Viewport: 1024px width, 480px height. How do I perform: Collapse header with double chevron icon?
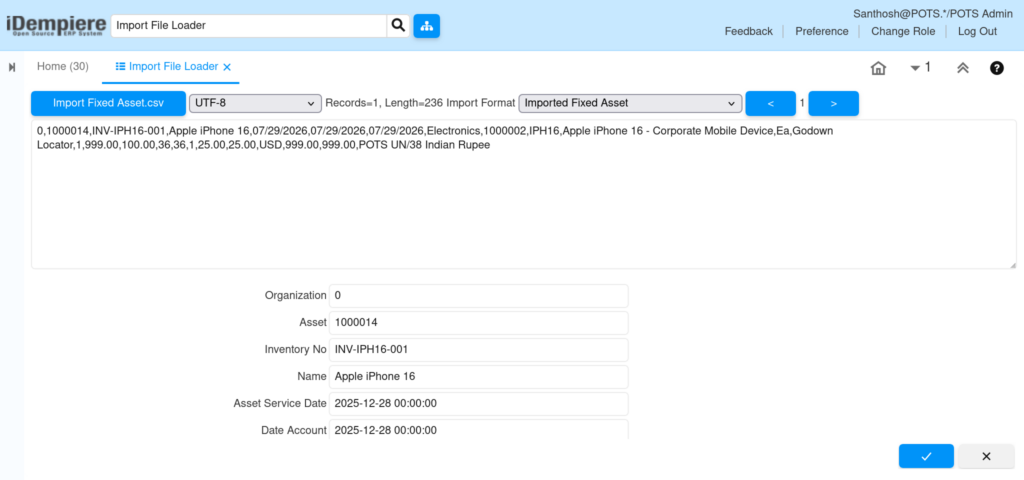[x=963, y=68]
